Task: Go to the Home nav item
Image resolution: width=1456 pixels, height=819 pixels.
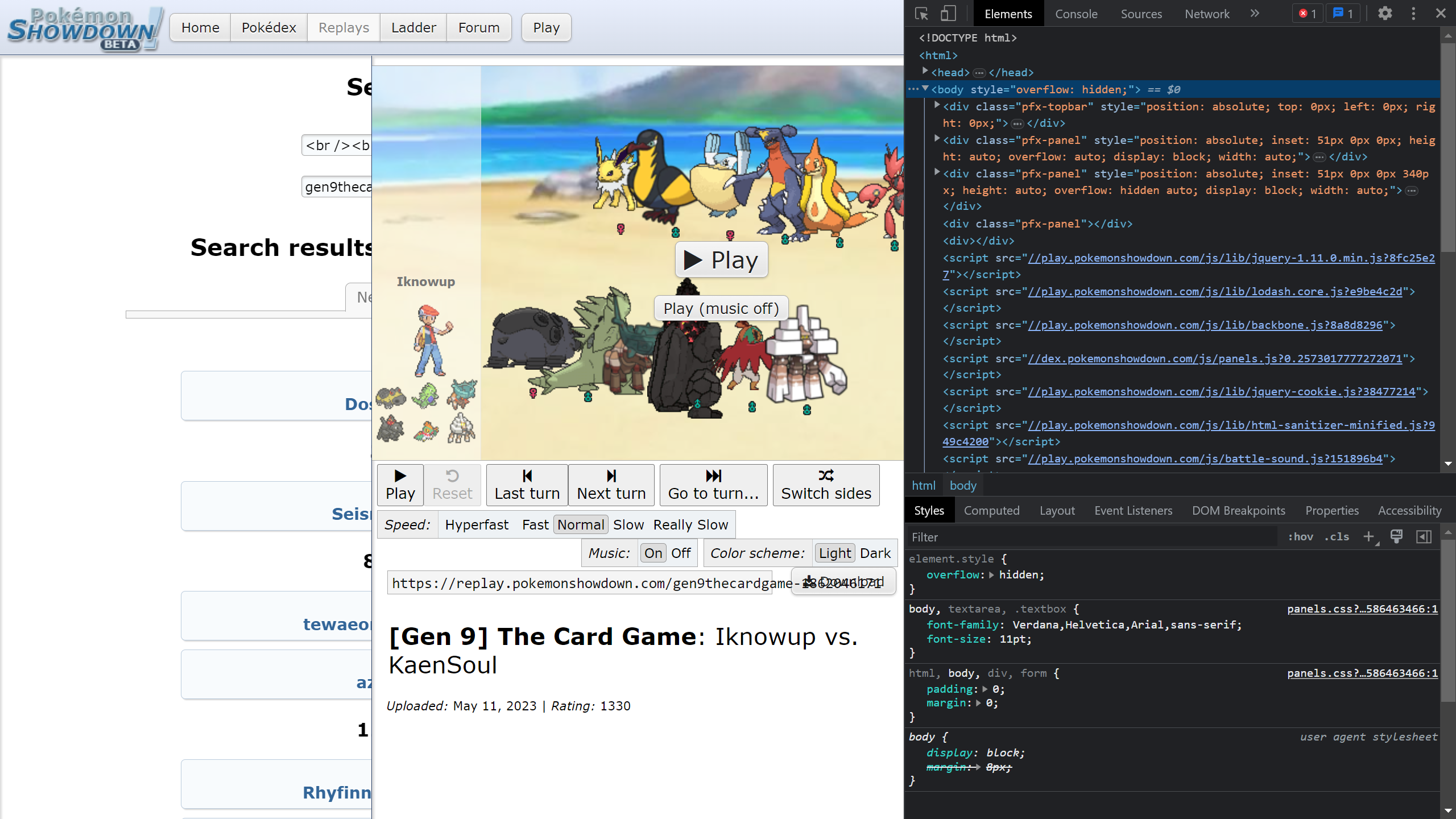Action: point(200,27)
